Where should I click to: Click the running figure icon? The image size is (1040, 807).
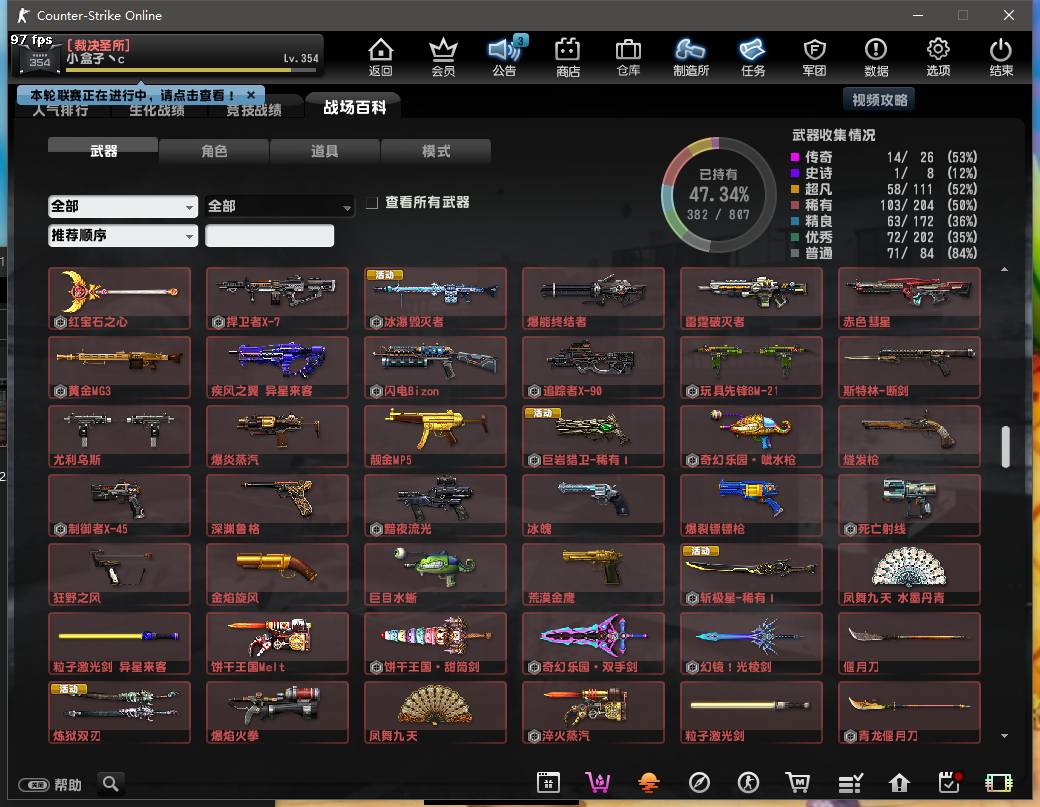749,783
